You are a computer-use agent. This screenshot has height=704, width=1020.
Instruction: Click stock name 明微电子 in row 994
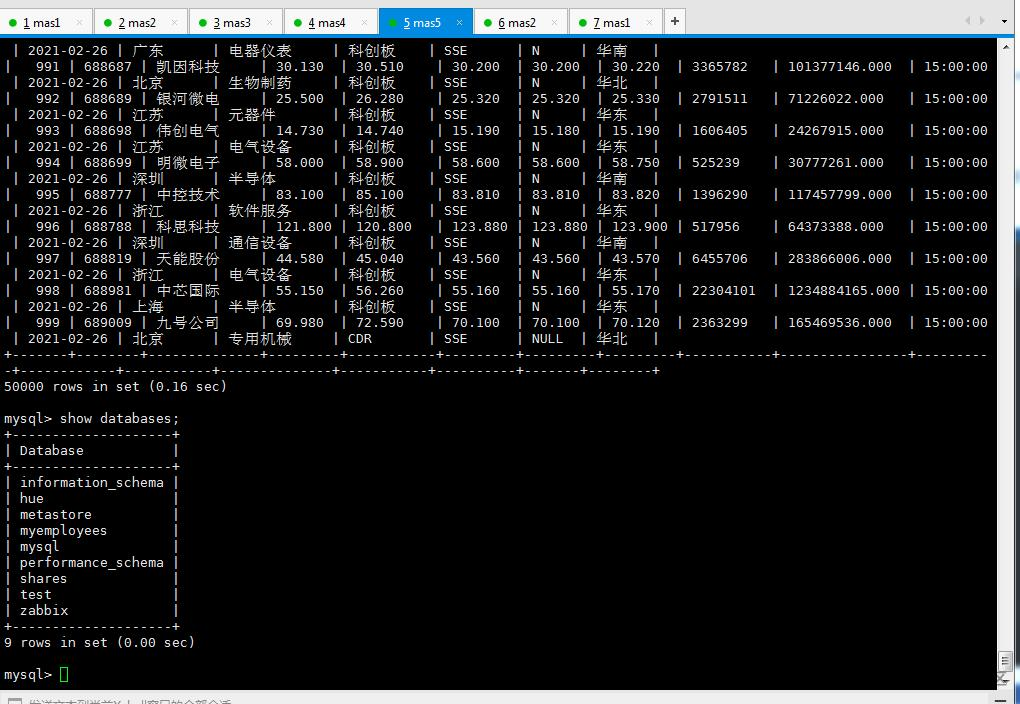coord(188,162)
